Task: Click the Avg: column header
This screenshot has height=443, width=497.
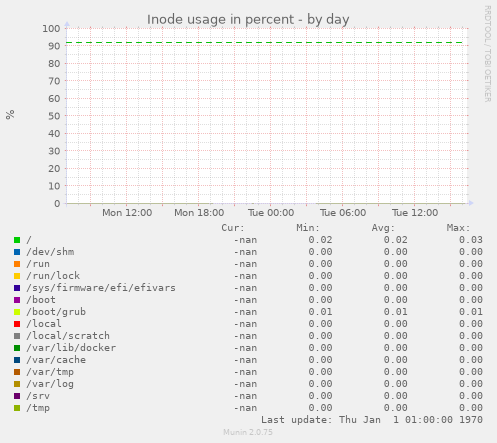Action: (x=383, y=228)
